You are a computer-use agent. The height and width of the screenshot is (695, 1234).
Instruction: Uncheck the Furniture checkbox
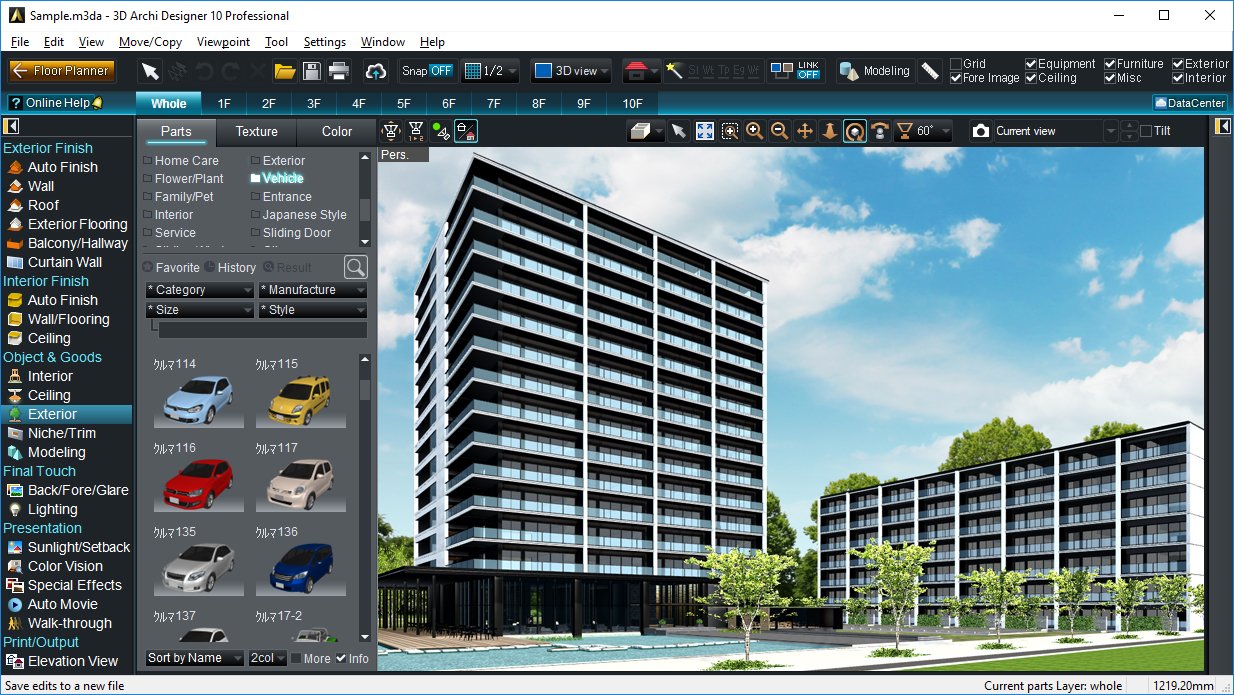pyautogui.click(x=1110, y=64)
